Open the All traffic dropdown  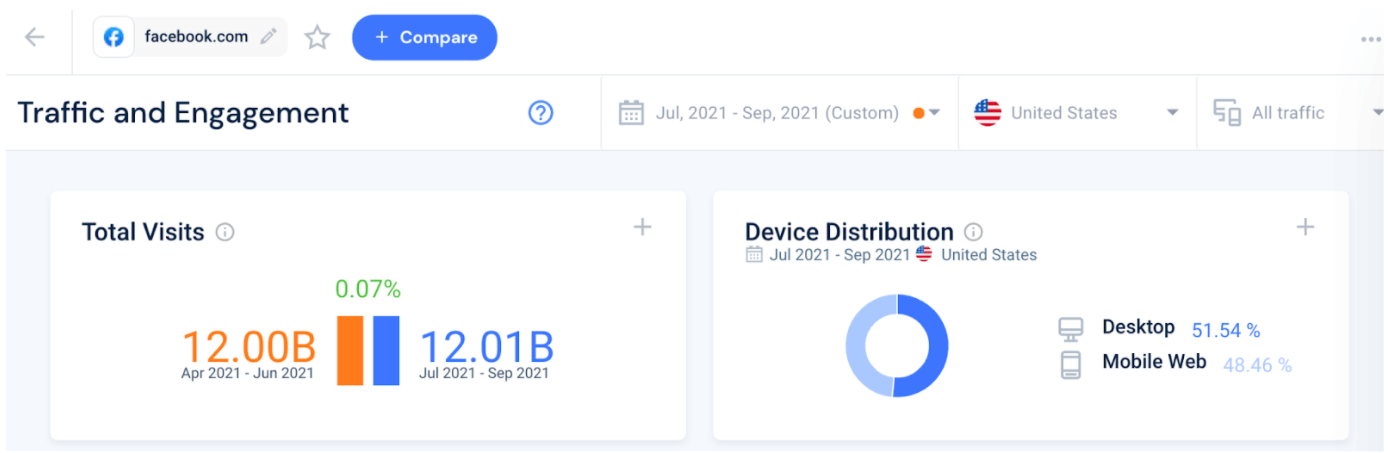pyautogui.click(x=1292, y=113)
